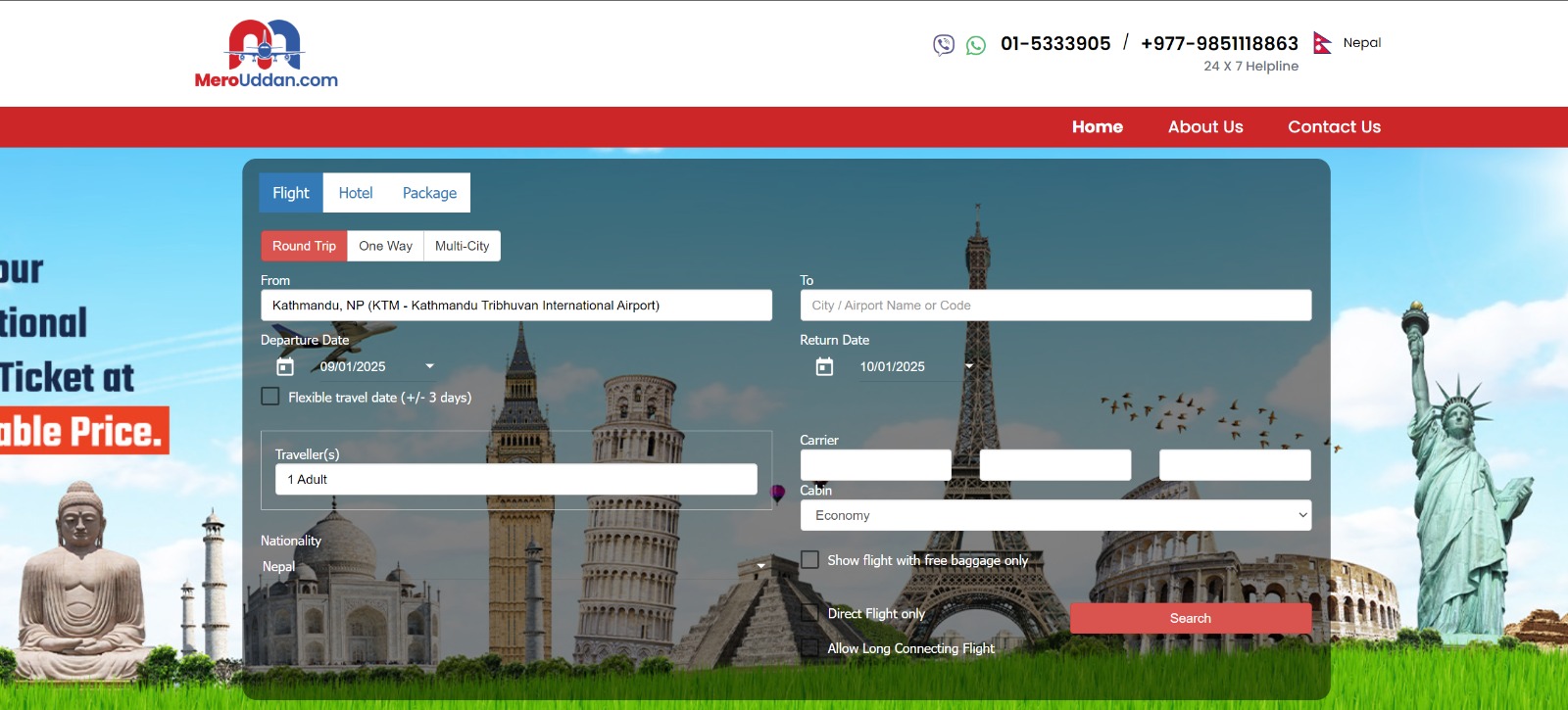Switch to the Hotel tab

tap(356, 193)
